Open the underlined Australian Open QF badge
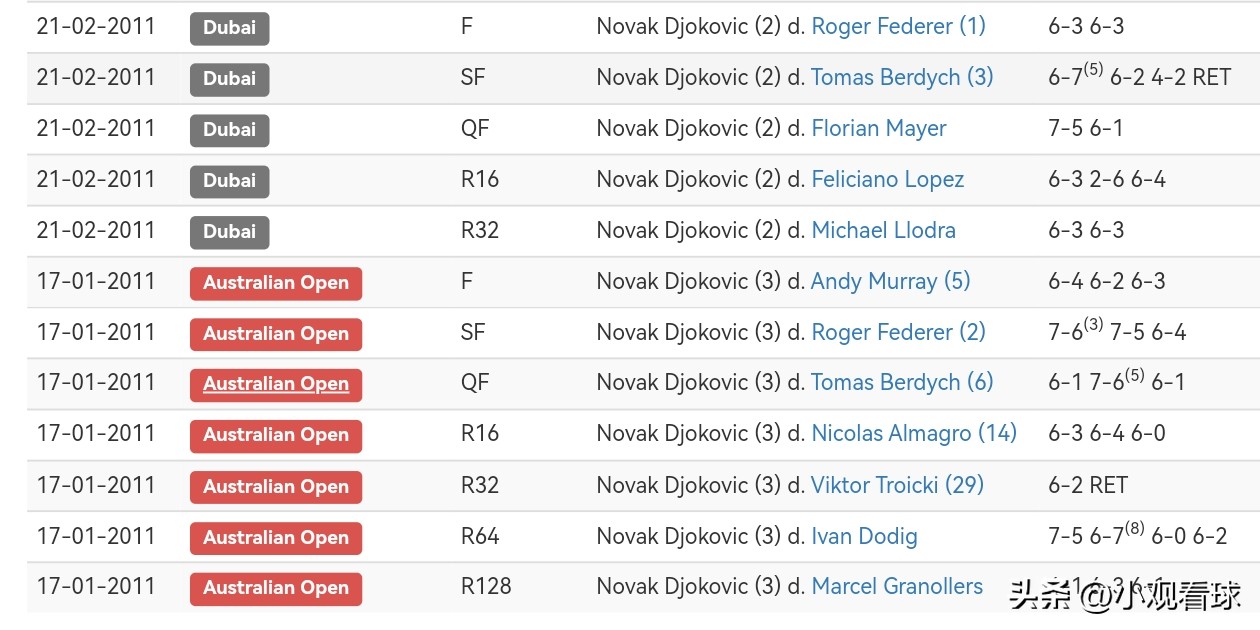Image resolution: width=1260 pixels, height=630 pixels. point(276,385)
